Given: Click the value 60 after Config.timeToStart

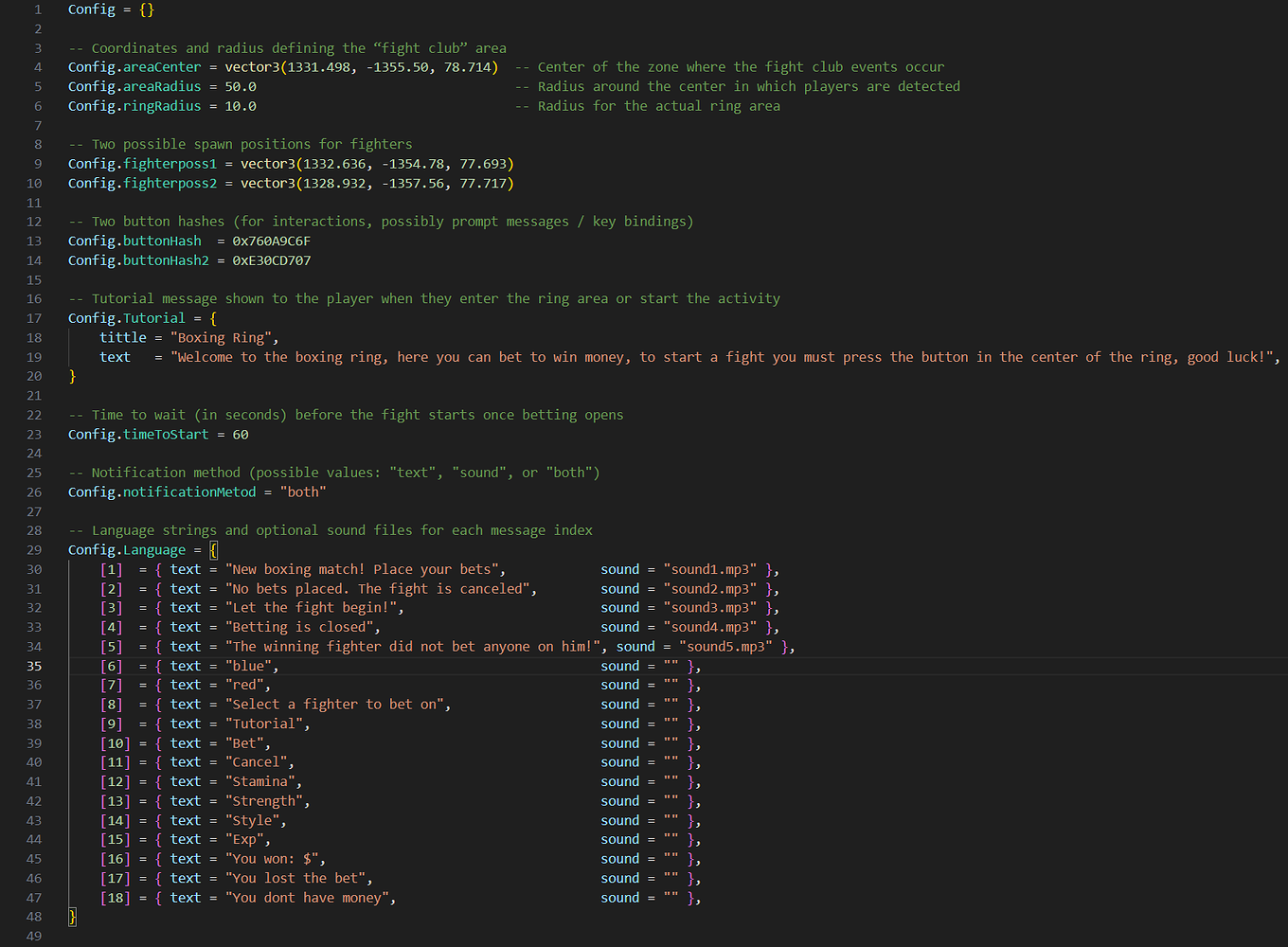Looking at the screenshot, I should click(241, 435).
